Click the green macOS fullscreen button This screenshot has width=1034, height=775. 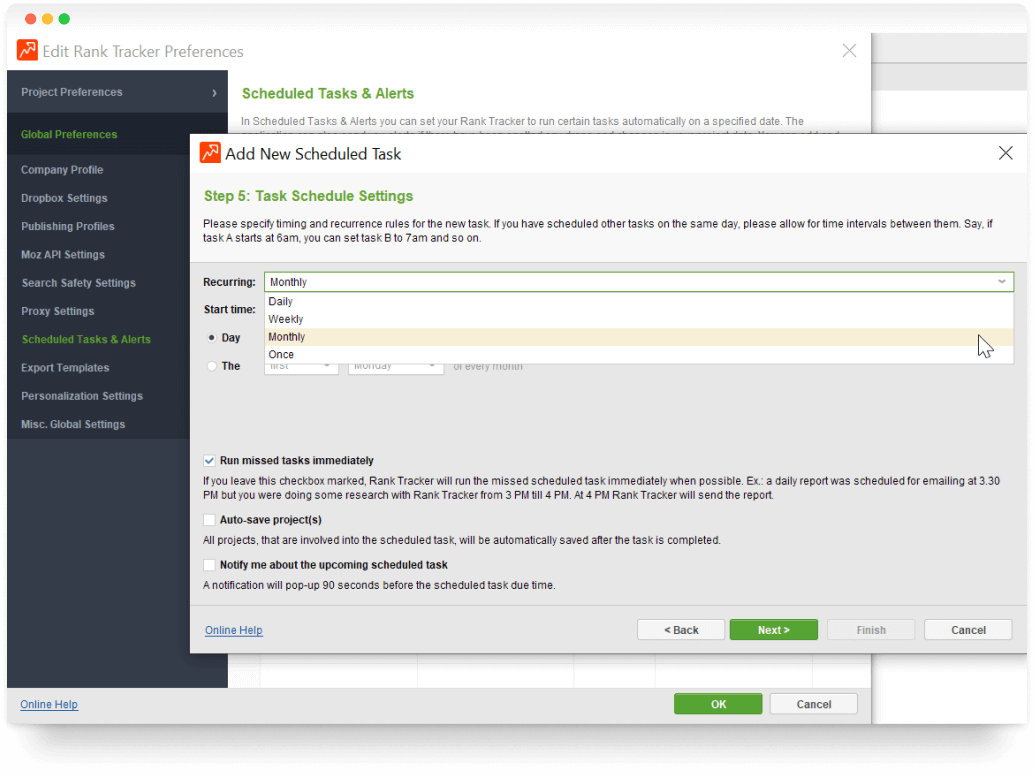point(64,18)
